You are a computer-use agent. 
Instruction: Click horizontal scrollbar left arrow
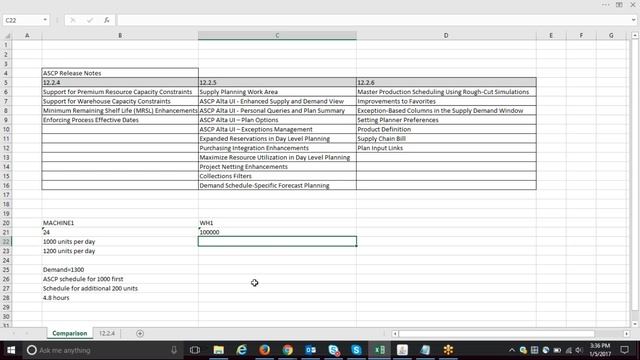[x=395, y=333]
